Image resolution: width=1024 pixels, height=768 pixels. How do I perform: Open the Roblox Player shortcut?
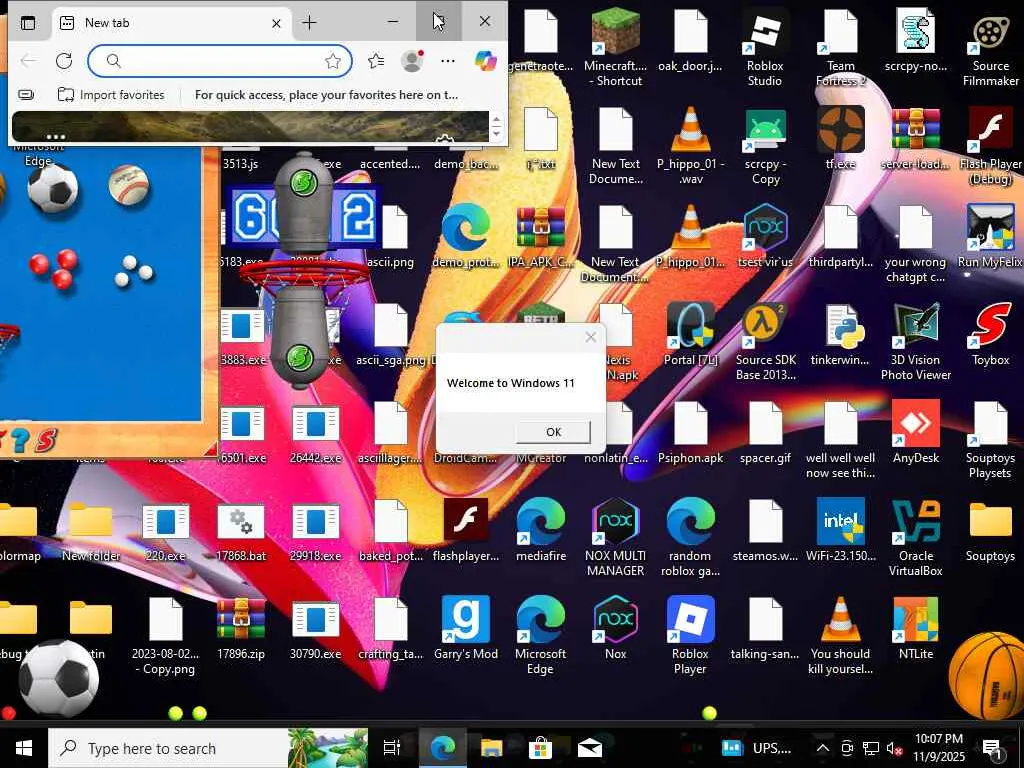click(x=690, y=636)
